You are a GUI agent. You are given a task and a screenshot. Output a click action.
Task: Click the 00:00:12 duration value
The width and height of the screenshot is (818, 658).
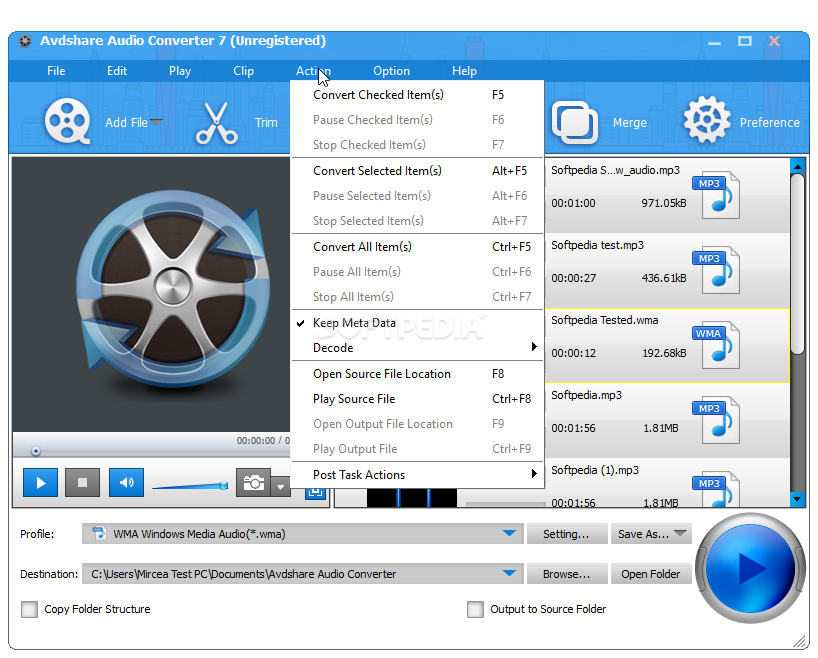(x=573, y=353)
